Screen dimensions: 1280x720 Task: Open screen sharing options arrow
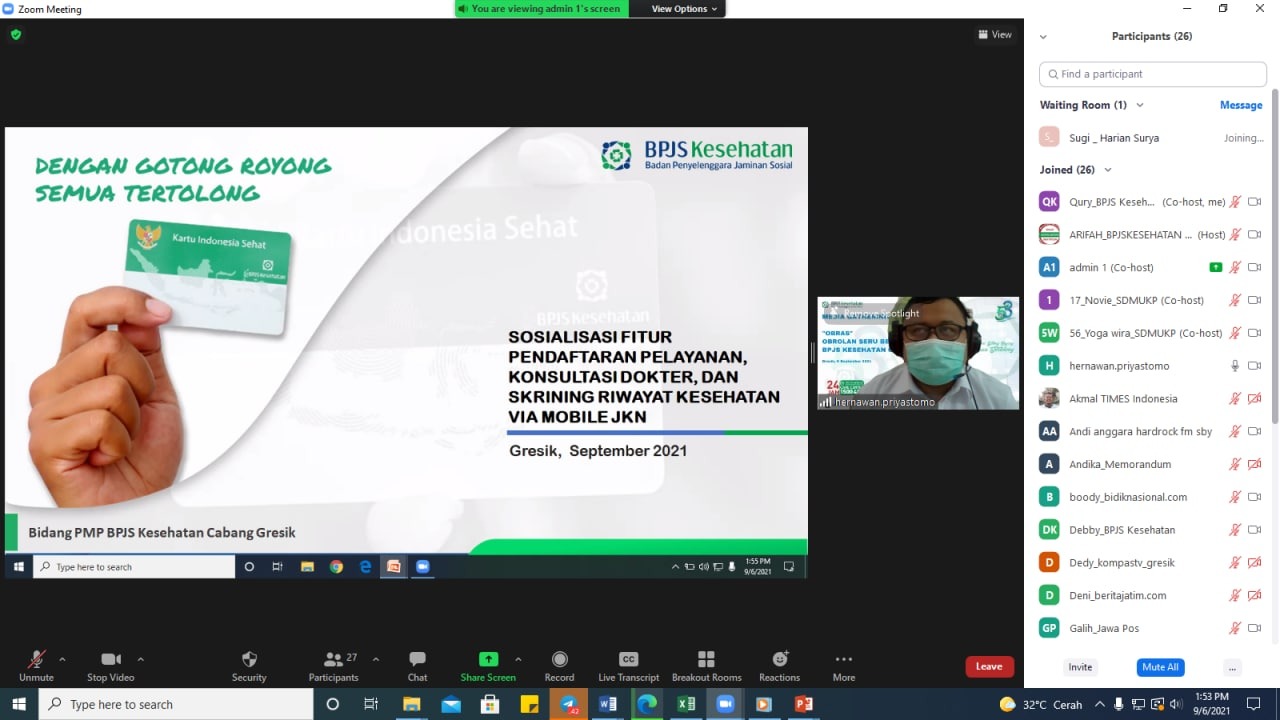click(x=518, y=660)
